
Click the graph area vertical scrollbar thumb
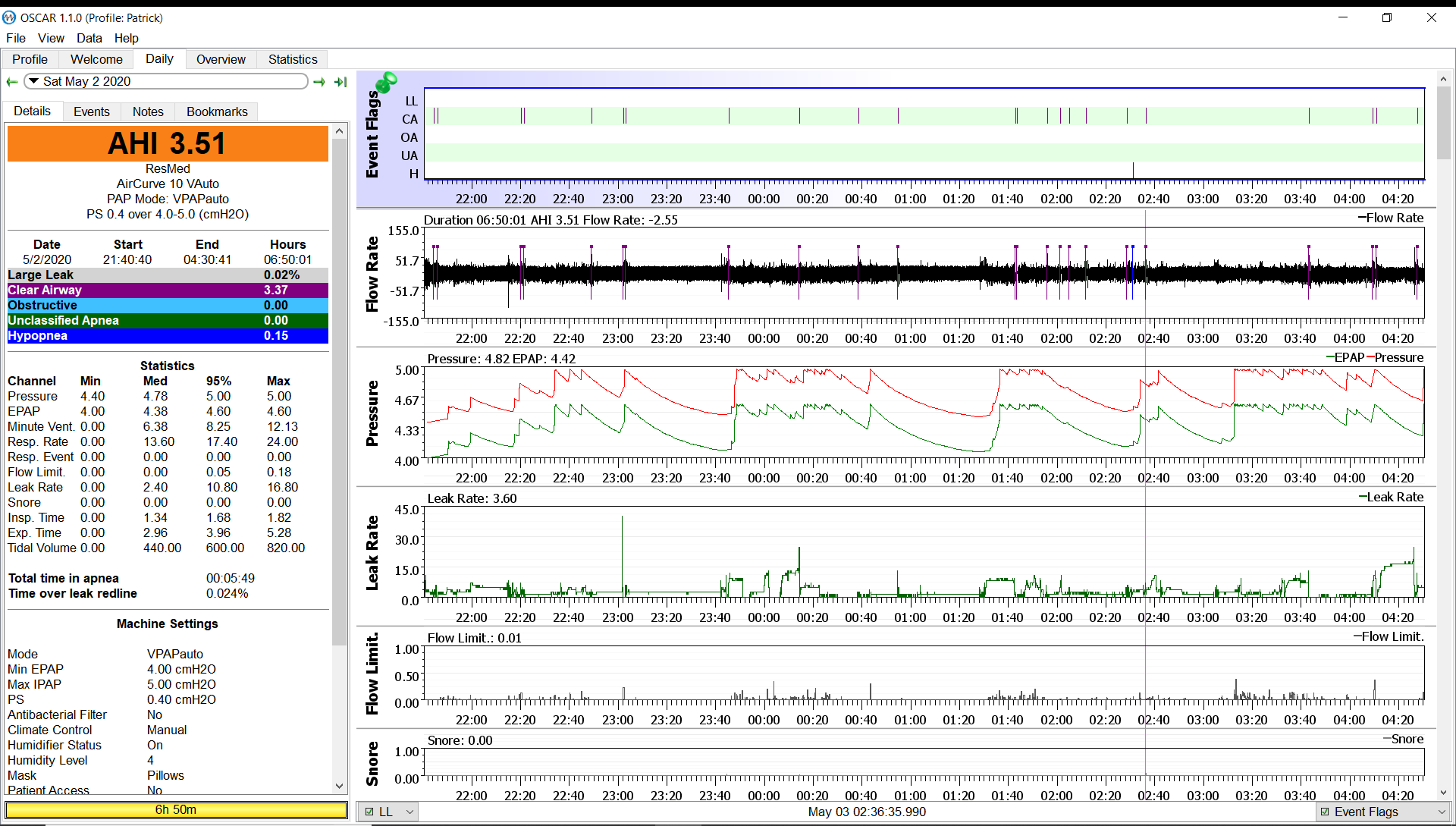[x=1443, y=123]
